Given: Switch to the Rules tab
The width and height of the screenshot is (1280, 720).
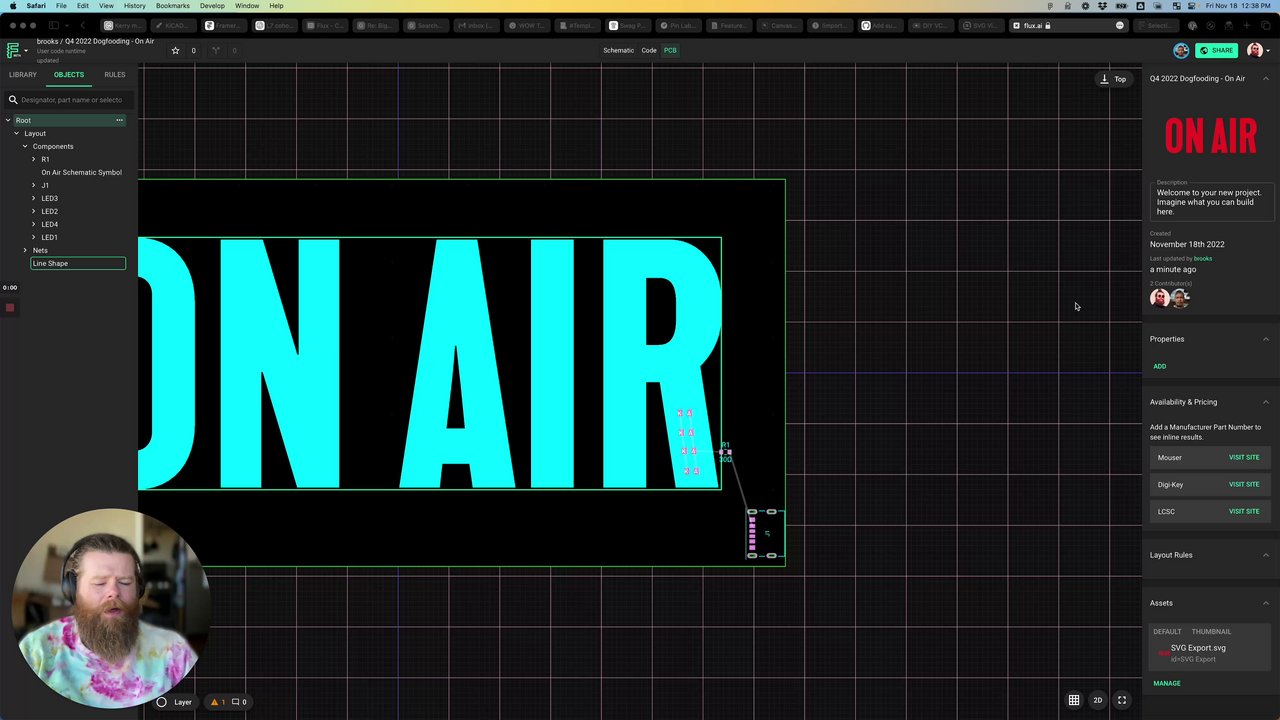Looking at the screenshot, I should coord(115,75).
